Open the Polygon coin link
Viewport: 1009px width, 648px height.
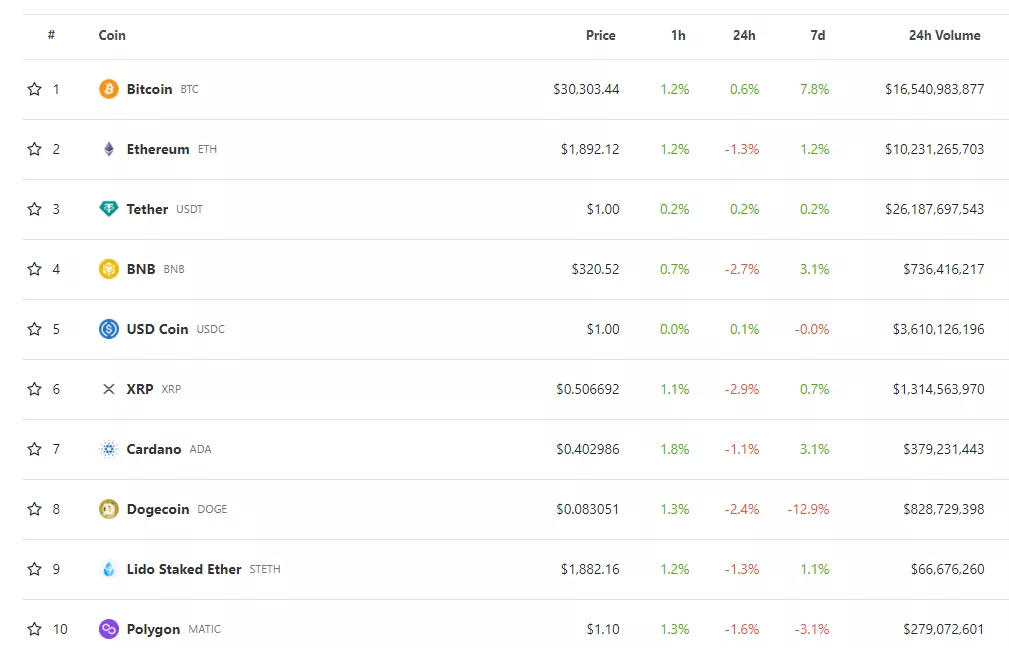[x=153, y=629]
